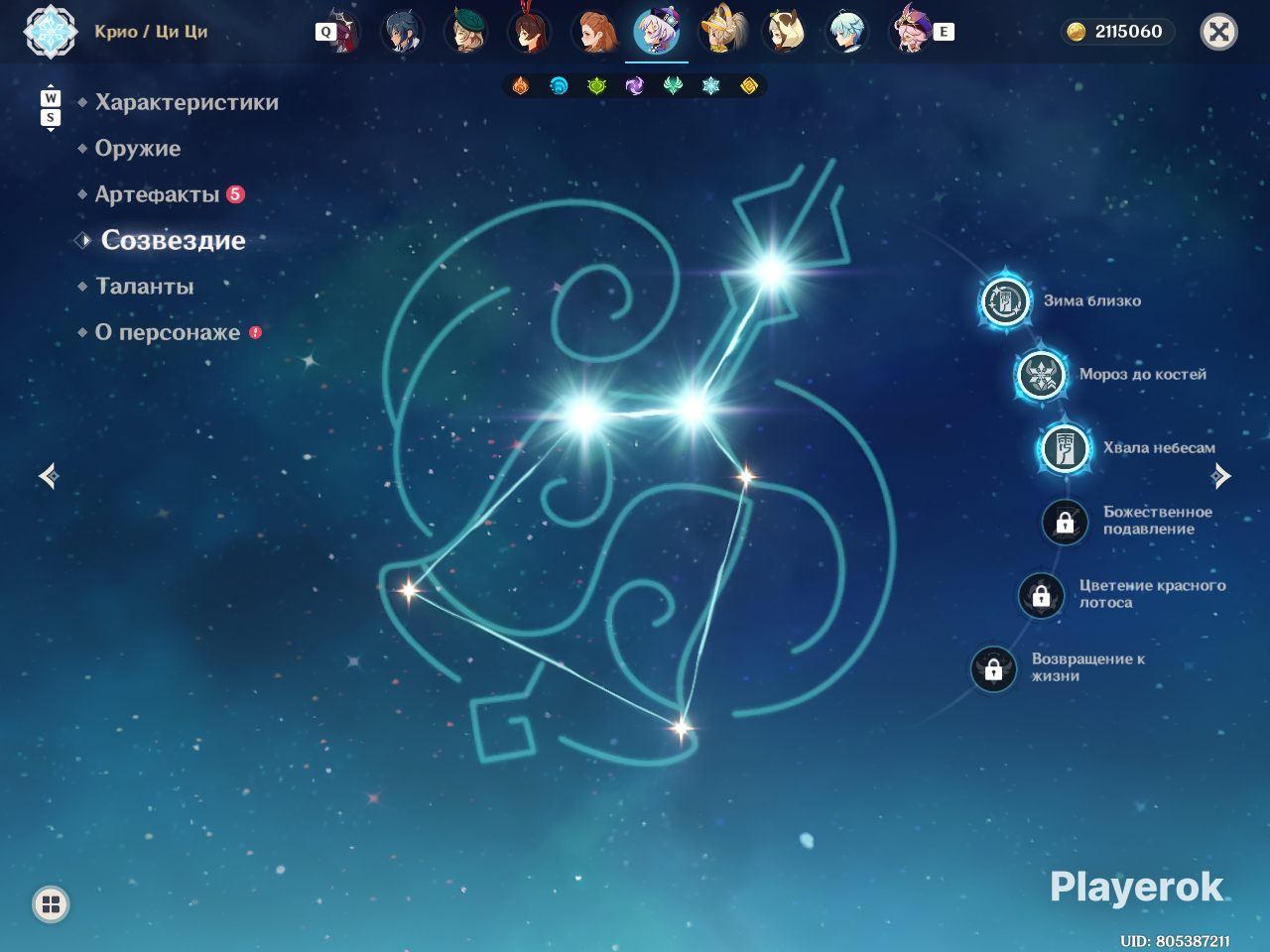Image resolution: width=1270 pixels, height=952 pixels.
Task: Filter characters by Anemo element
Action: [x=673, y=86]
